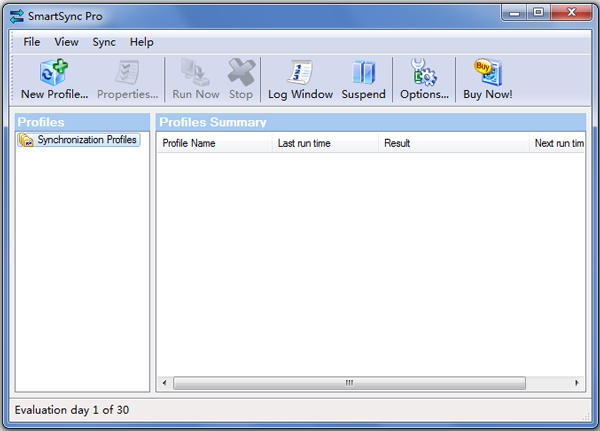Sort by Next run time column
Screen dimensions: 600x431
tap(558, 143)
